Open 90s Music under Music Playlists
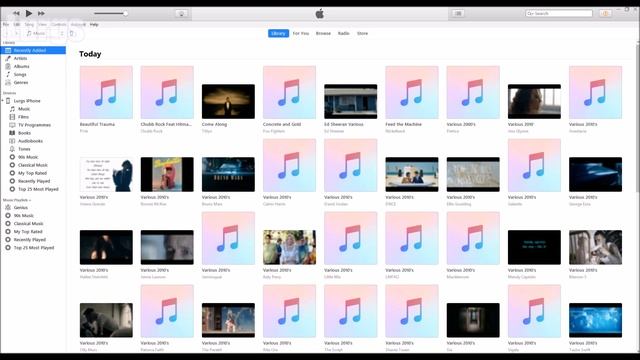The height and width of the screenshot is (360, 640). pos(33,216)
